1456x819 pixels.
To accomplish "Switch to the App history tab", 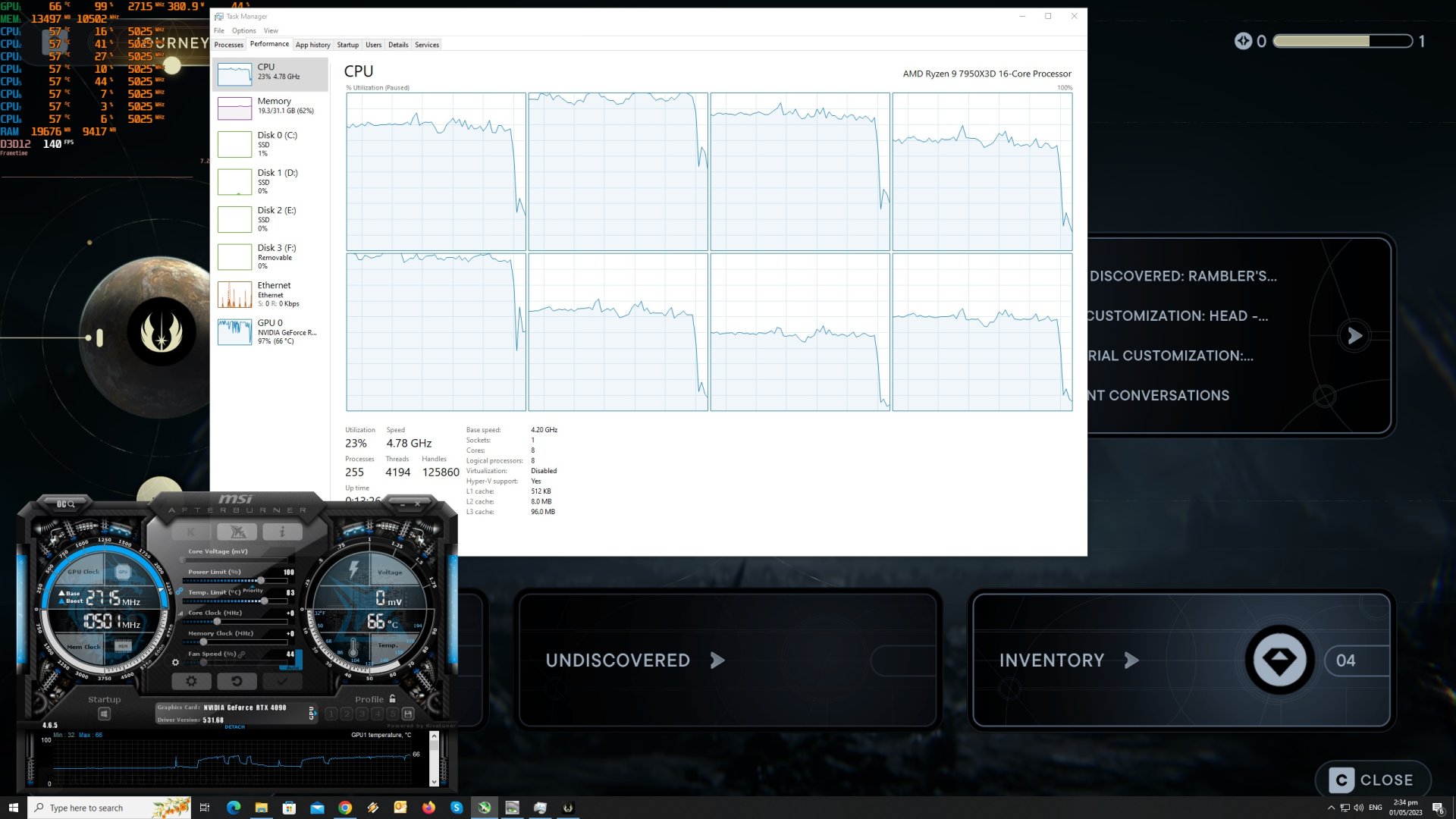I will 312,45.
